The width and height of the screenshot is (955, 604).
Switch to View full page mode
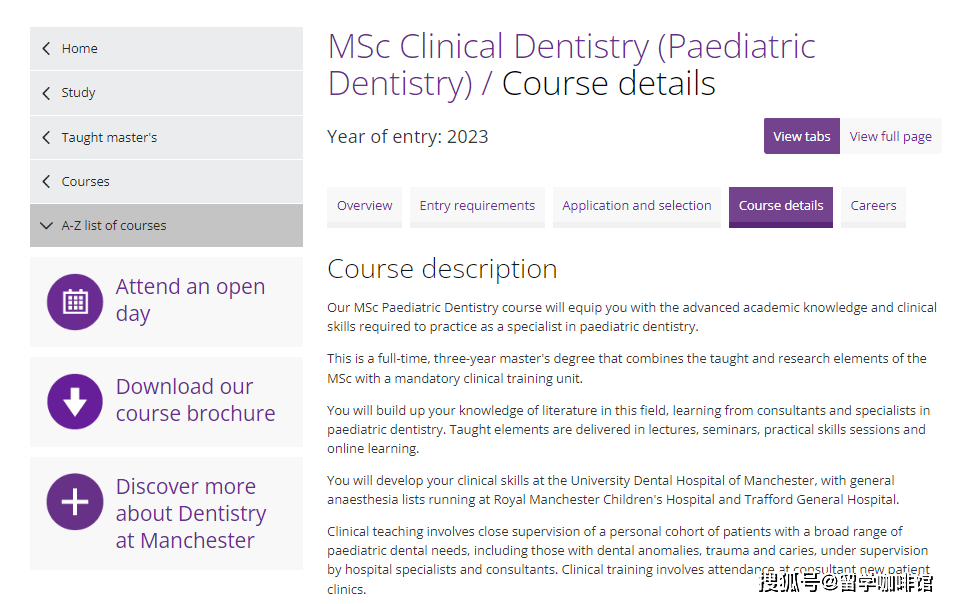[x=890, y=136]
